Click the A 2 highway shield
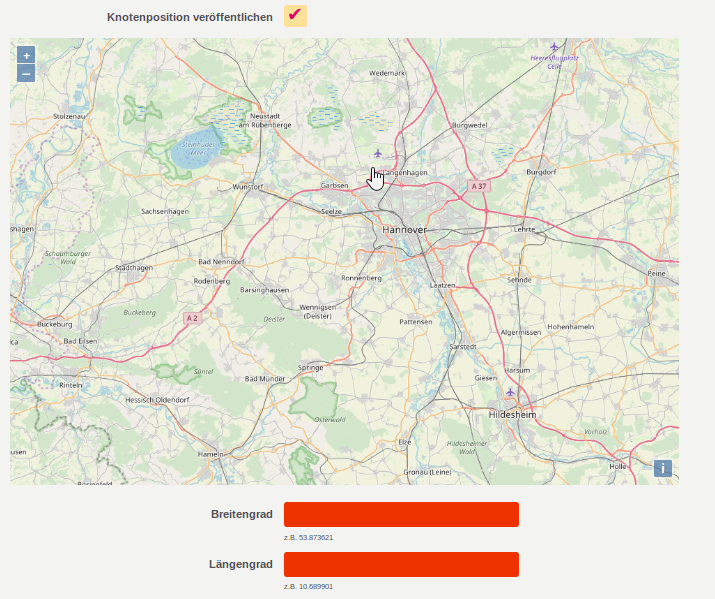Image resolution: width=715 pixels, height=599 pixels. [x=192, y=318]
